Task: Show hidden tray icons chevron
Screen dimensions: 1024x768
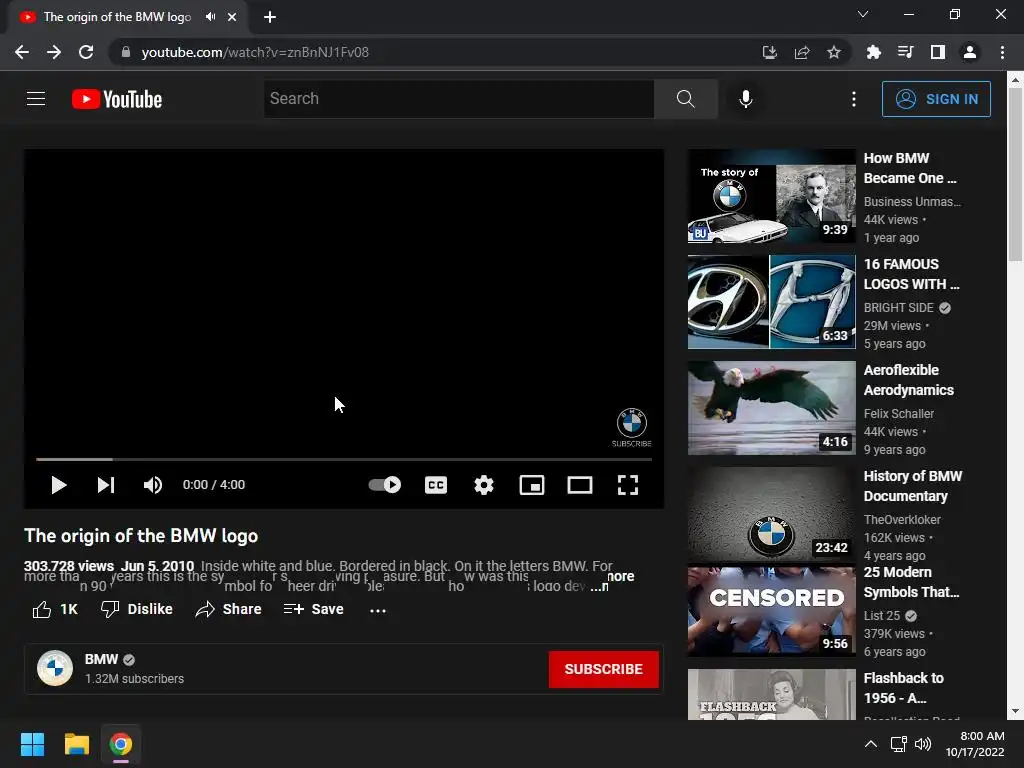Action: click(x=871, y=744)
